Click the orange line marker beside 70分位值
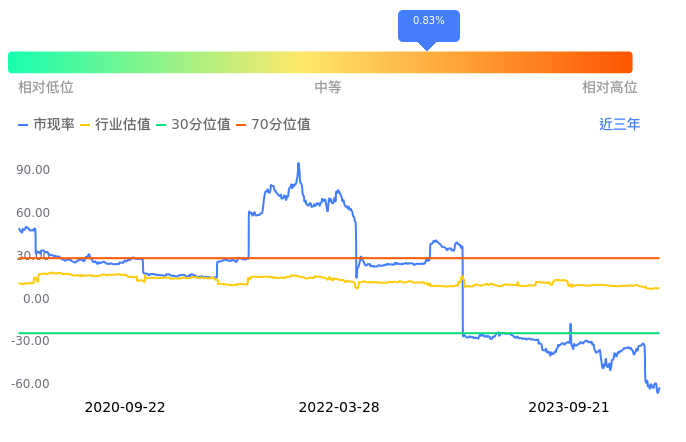 tap(241, 125)
